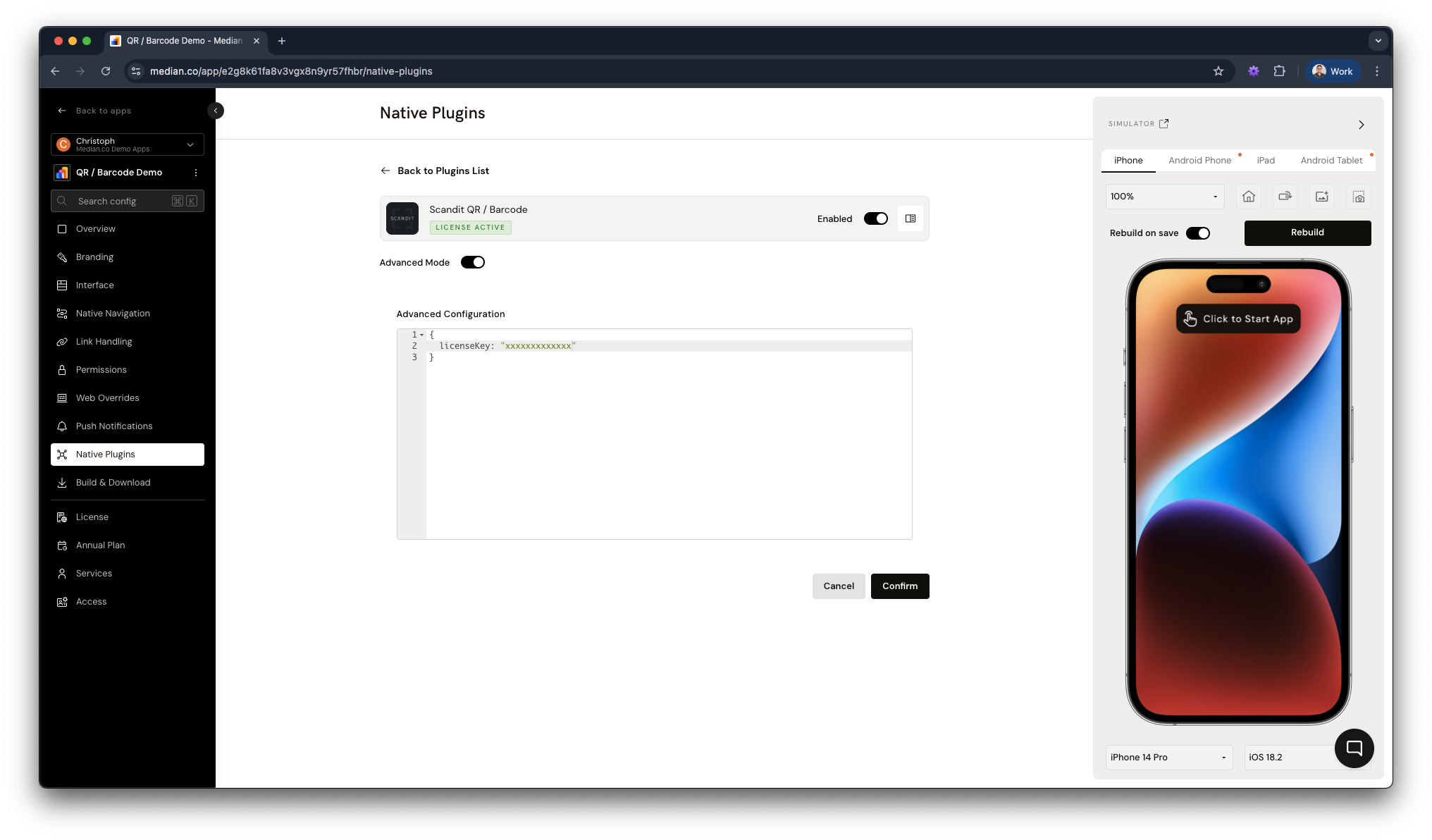Open the browser extensions puzzle icon
Screen dimensions: 1432x840
point(1280,71)
